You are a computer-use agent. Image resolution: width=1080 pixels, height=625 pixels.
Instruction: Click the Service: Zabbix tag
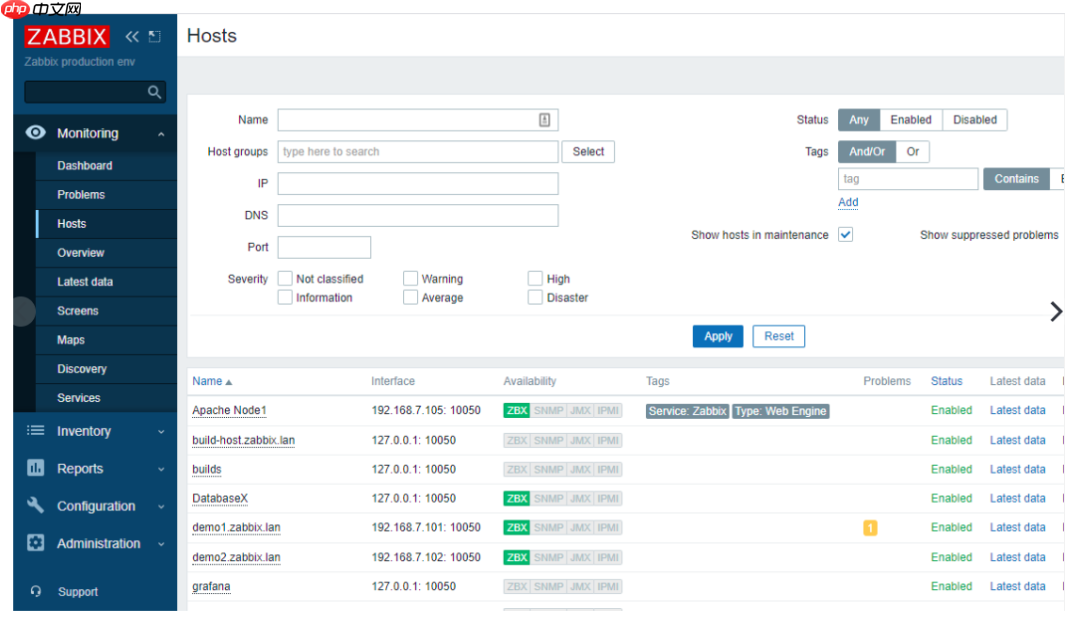[x=687, y=411]
